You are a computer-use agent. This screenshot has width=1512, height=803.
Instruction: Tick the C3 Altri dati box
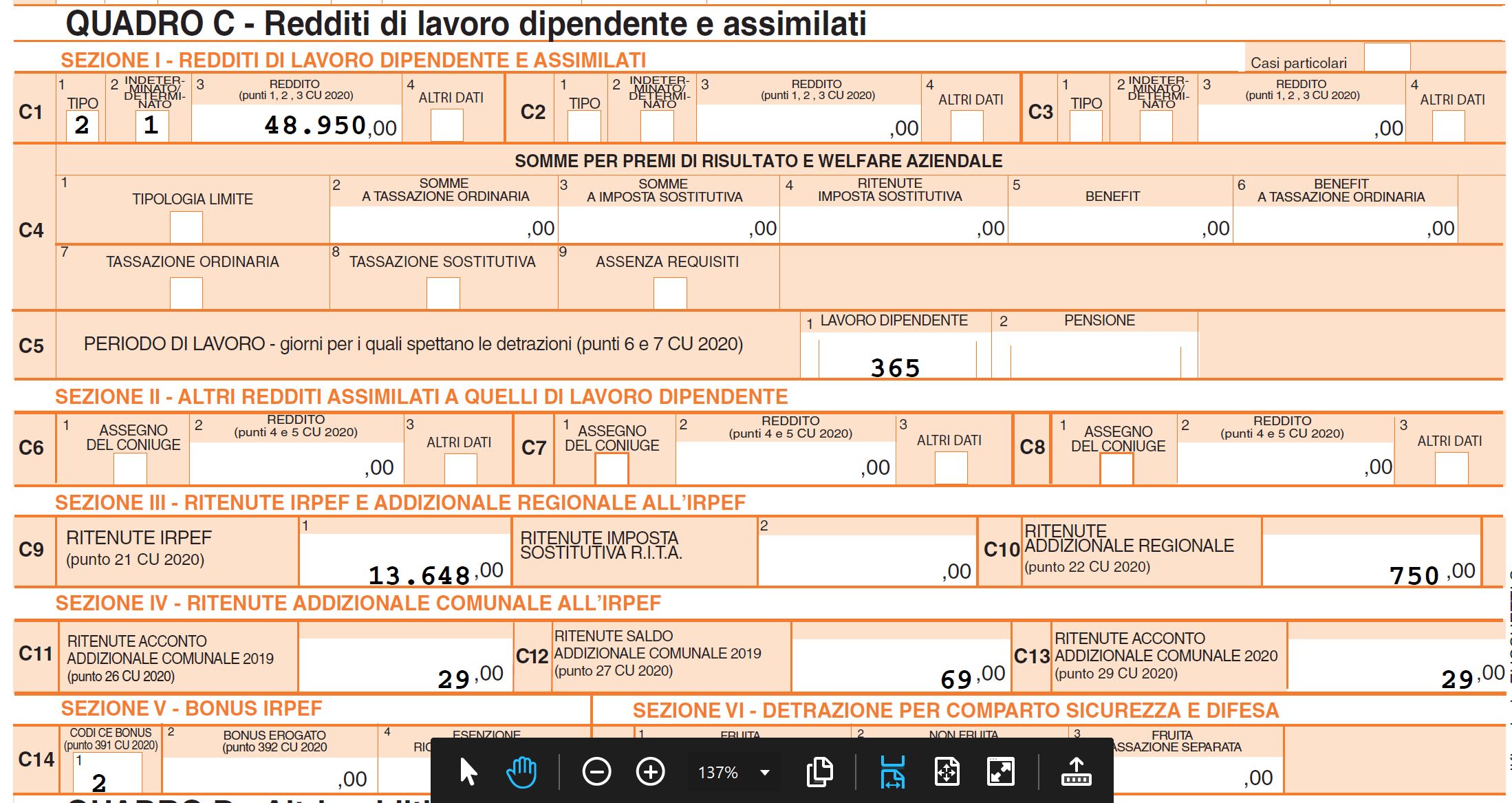click(x=1448, y=126)
